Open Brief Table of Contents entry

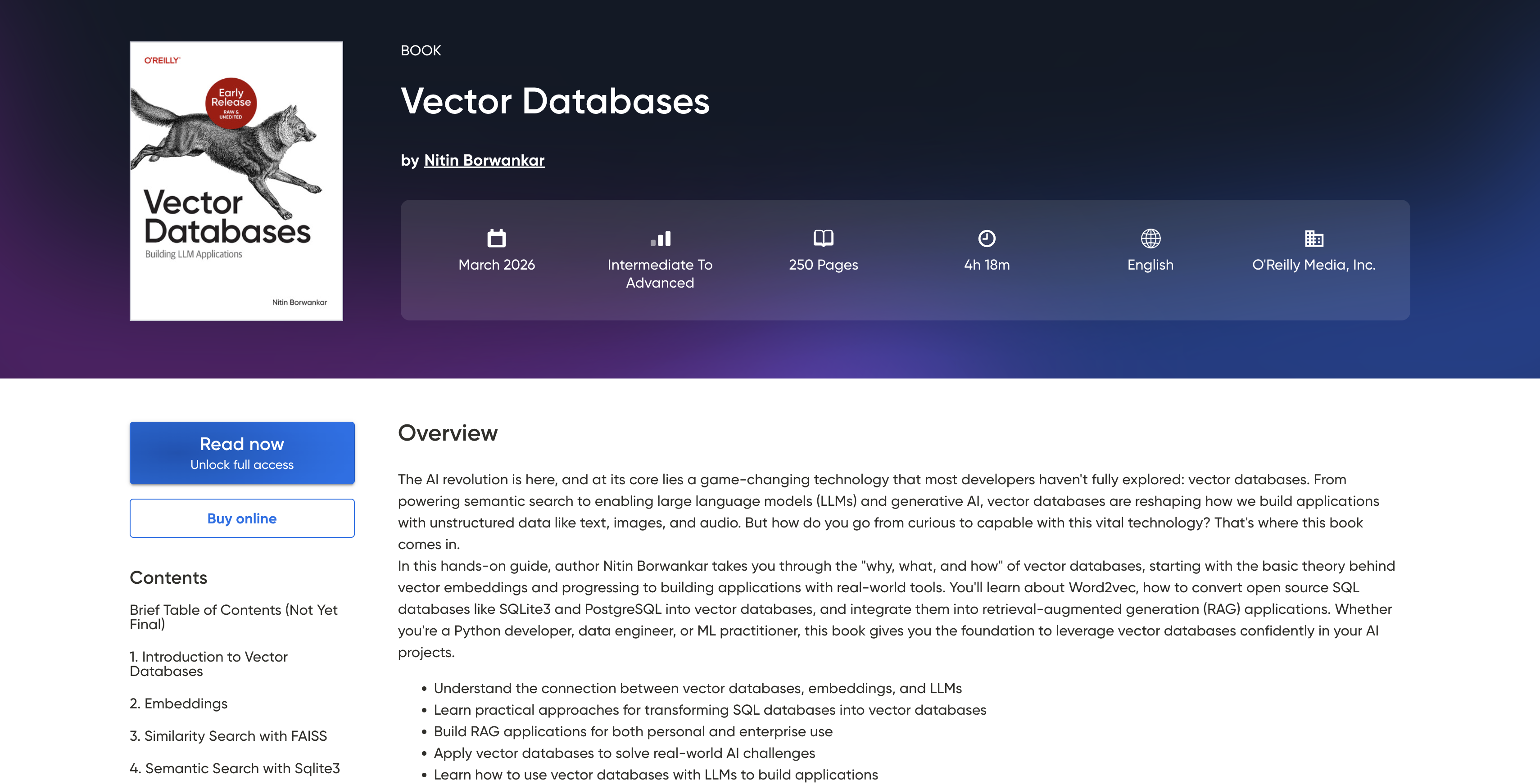pyautogui.click(x=233, y=617)
